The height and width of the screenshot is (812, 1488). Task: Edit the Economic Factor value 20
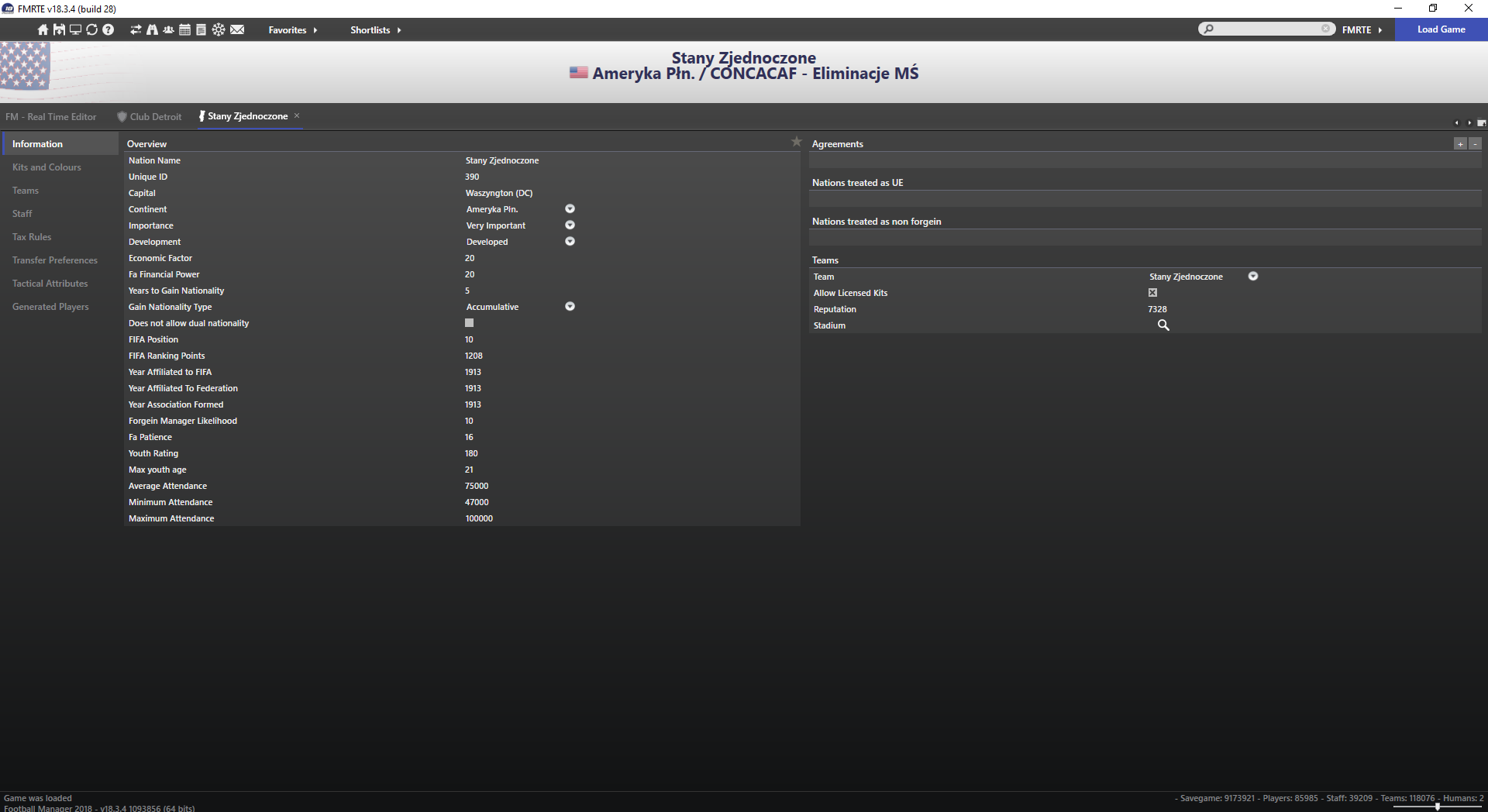[470, 258]
